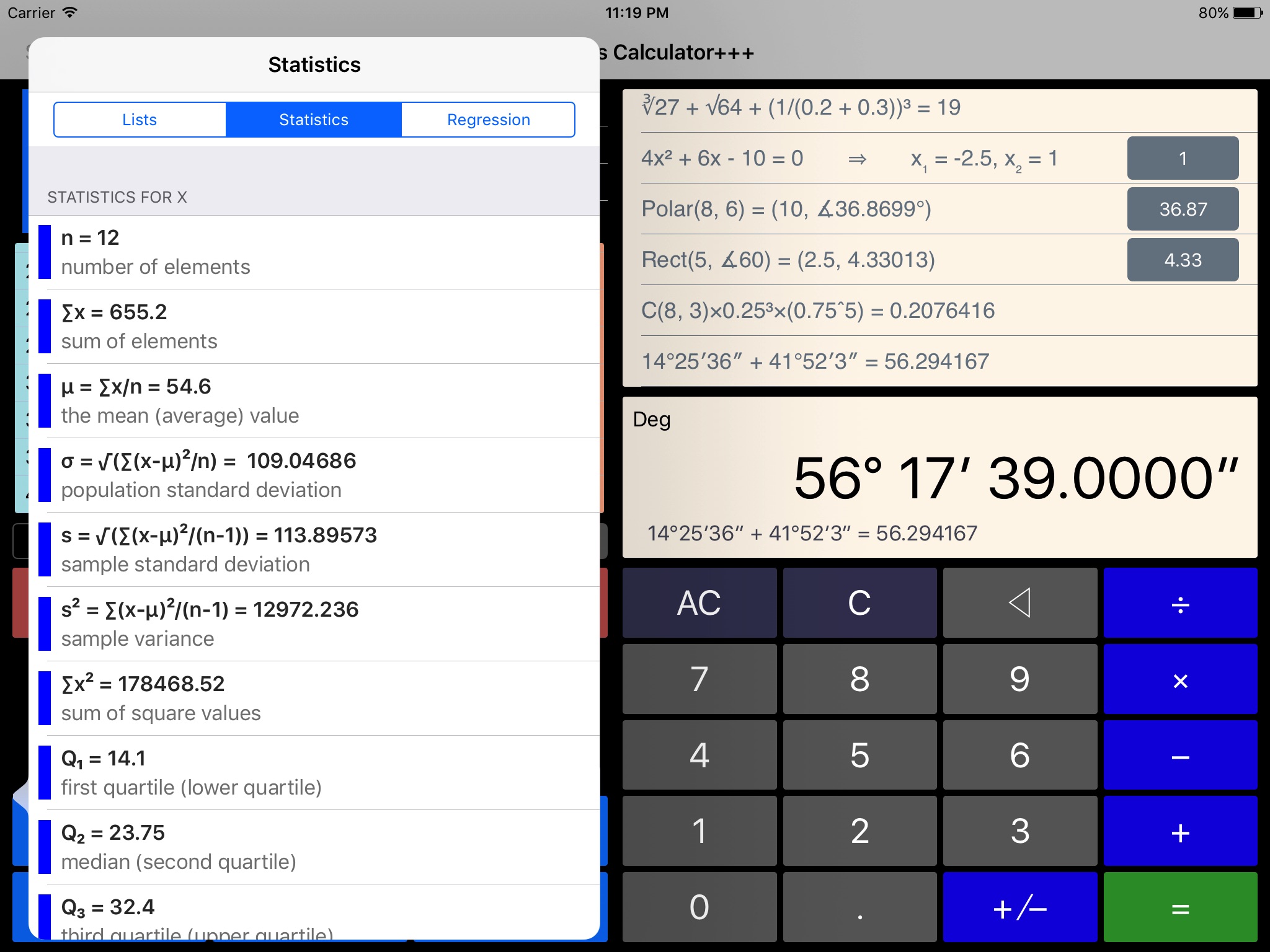
Task: Select the Statistics tab
Action: click(x=314, y=118)
